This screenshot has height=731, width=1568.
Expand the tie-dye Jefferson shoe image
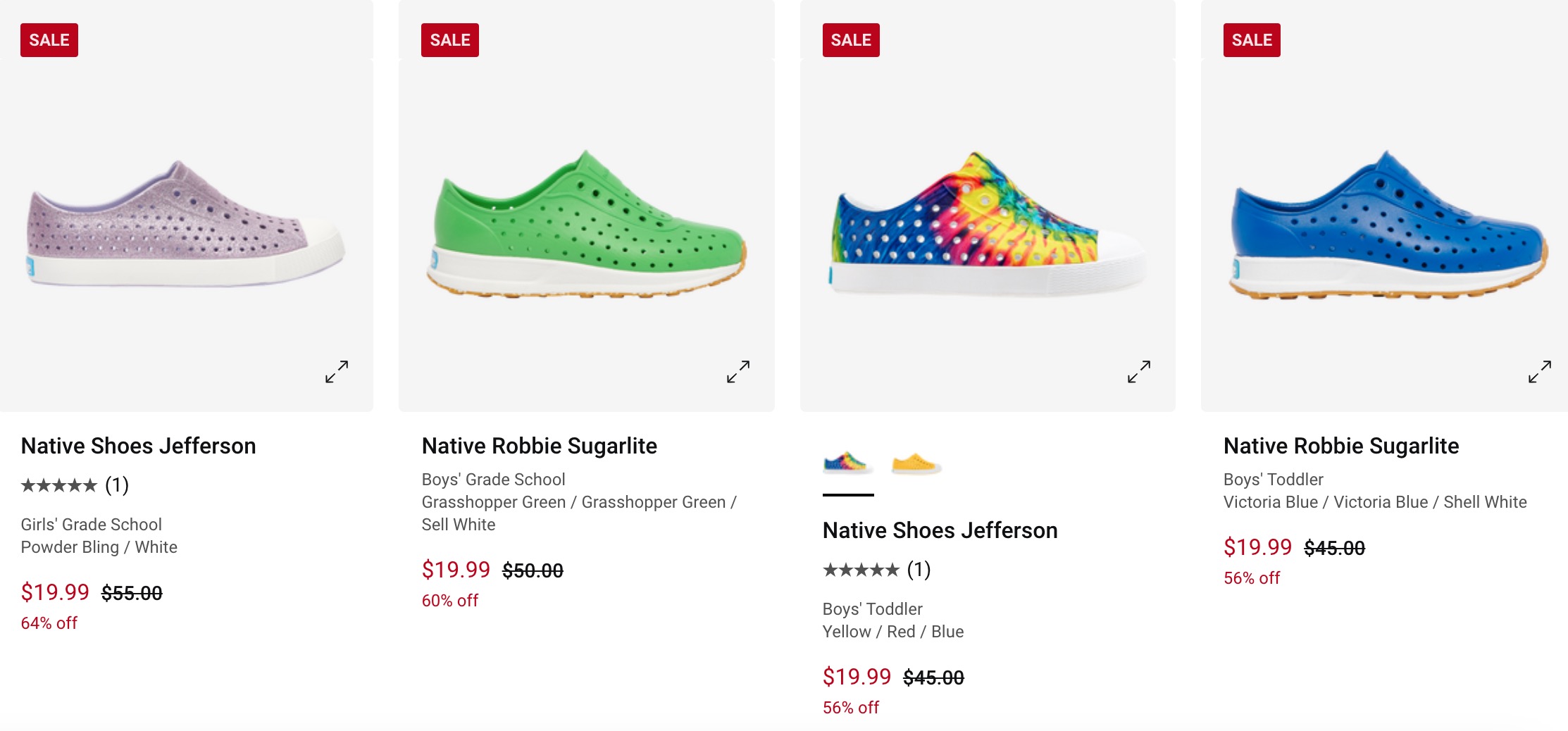pos(1138,371)
